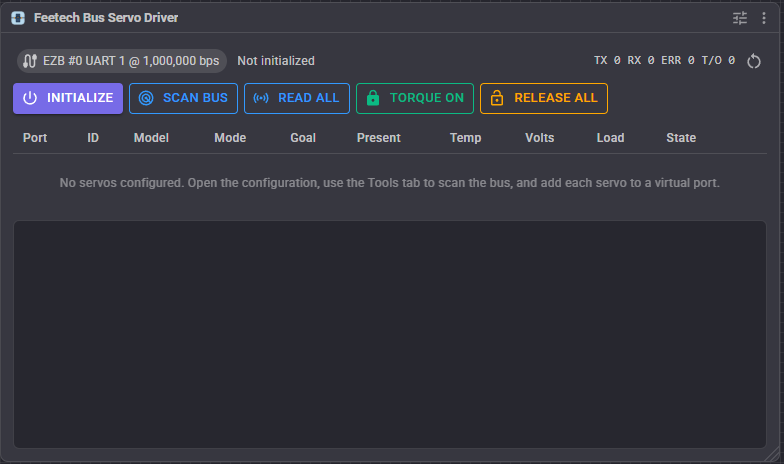Click the State column header

681,138
